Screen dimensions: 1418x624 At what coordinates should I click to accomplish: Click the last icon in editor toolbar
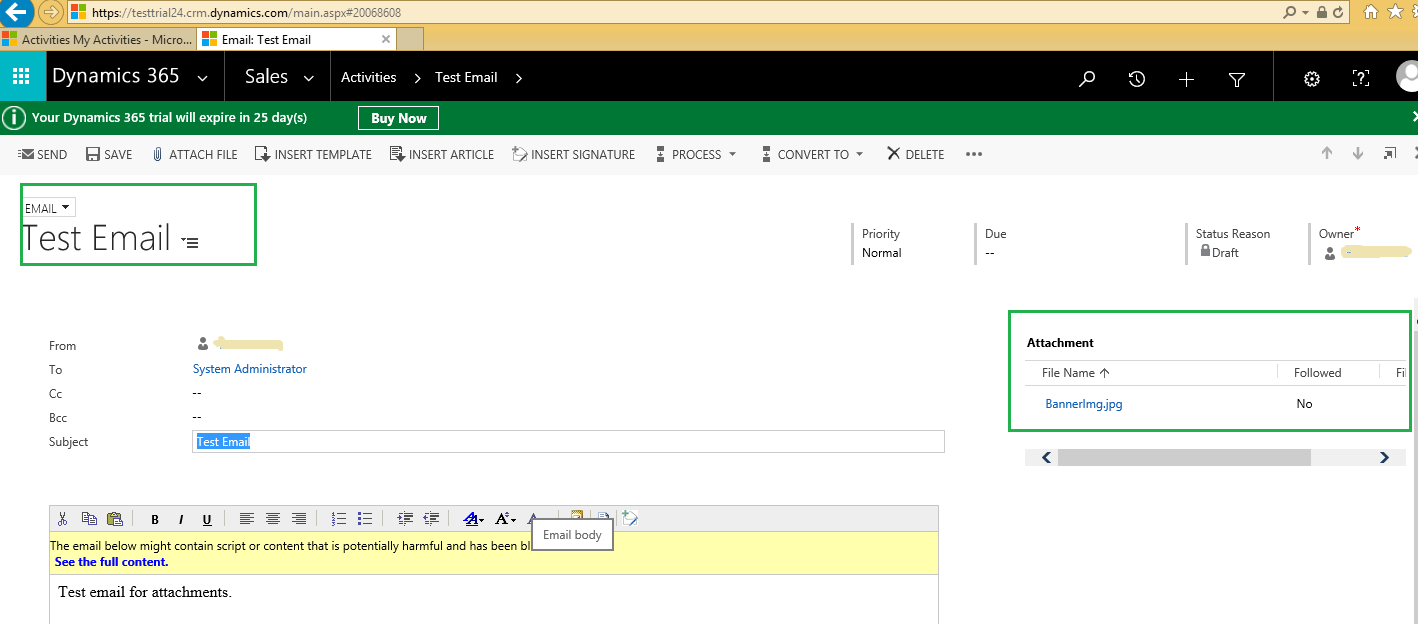click(629, 518)
